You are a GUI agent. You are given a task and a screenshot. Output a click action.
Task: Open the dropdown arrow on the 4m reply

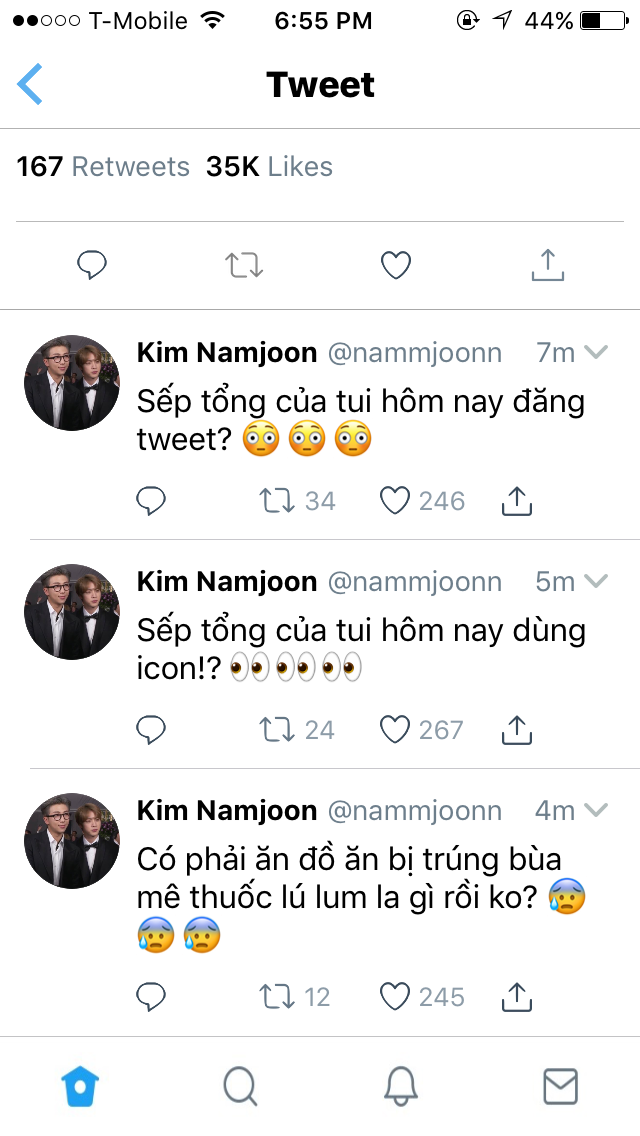tap(596, 810)
